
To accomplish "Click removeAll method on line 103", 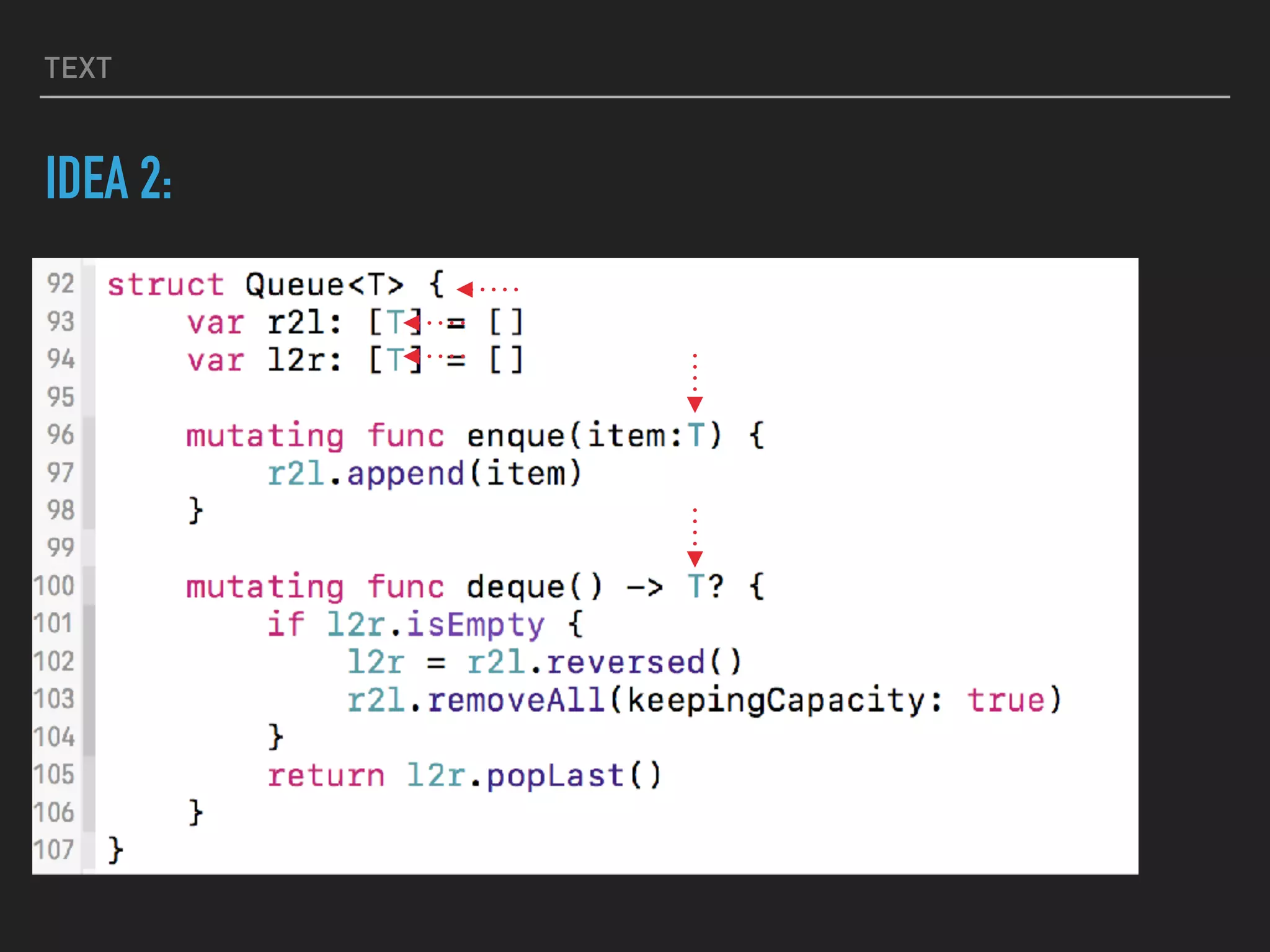I will [516, 700].
